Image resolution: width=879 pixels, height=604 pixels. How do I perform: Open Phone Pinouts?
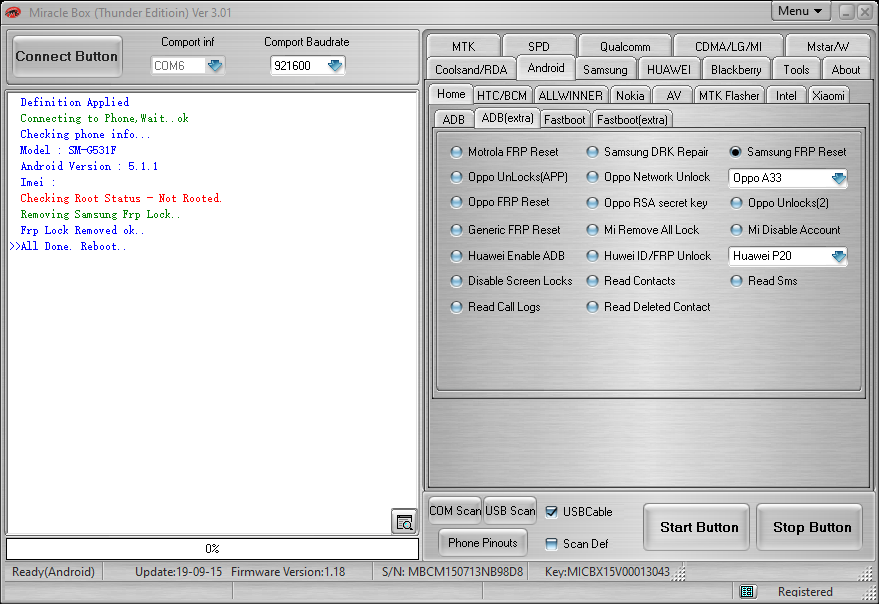(482, 542)
